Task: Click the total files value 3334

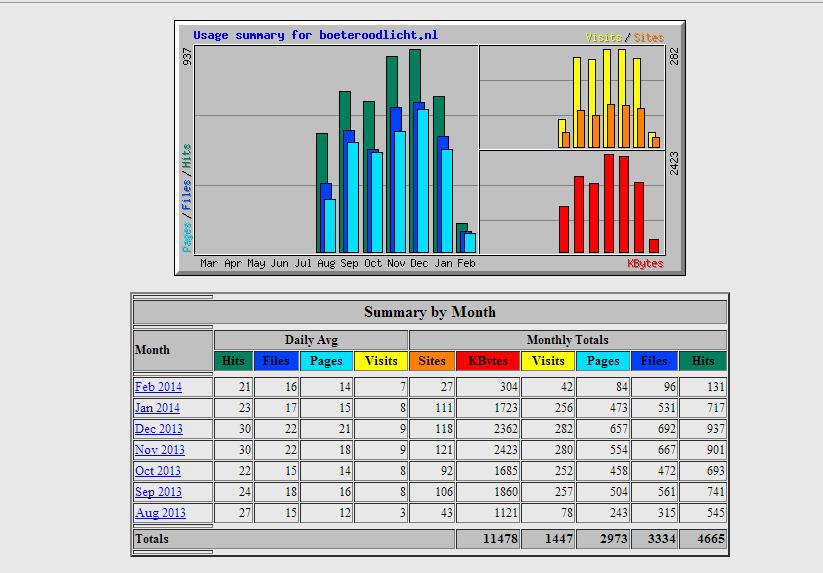Action: click(661, 539)
